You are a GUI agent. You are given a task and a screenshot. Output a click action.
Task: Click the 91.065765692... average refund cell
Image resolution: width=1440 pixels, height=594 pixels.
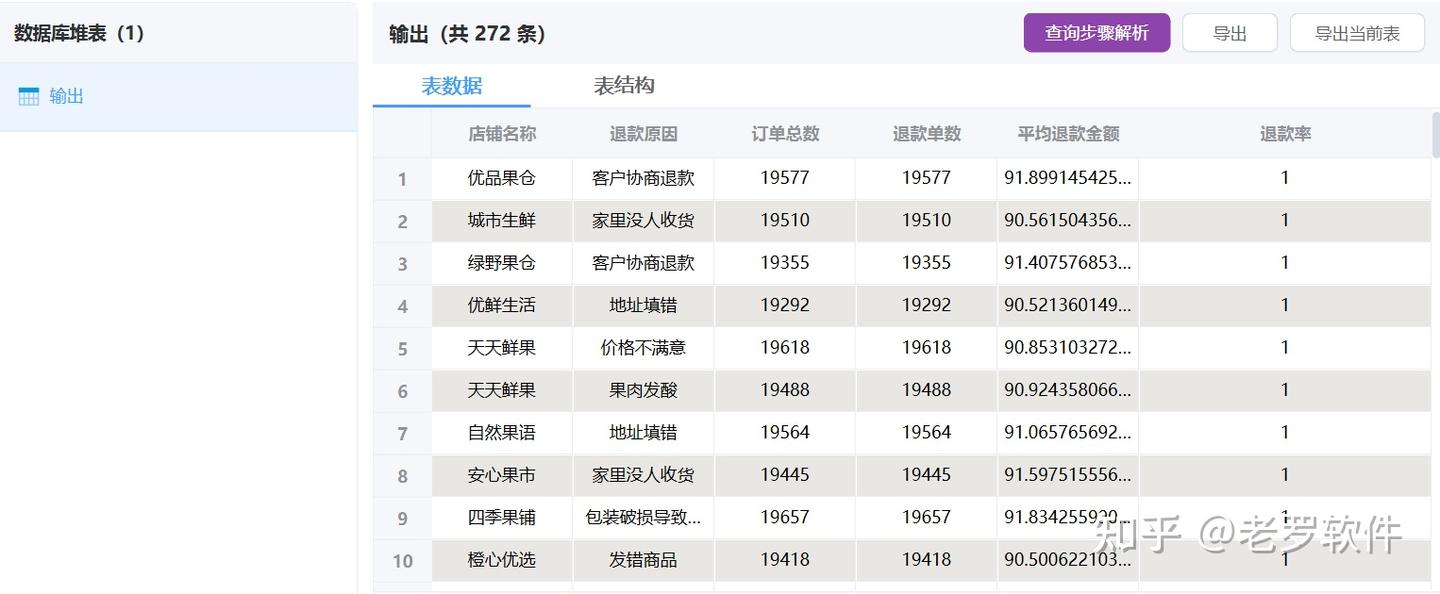click(1068, 433)
